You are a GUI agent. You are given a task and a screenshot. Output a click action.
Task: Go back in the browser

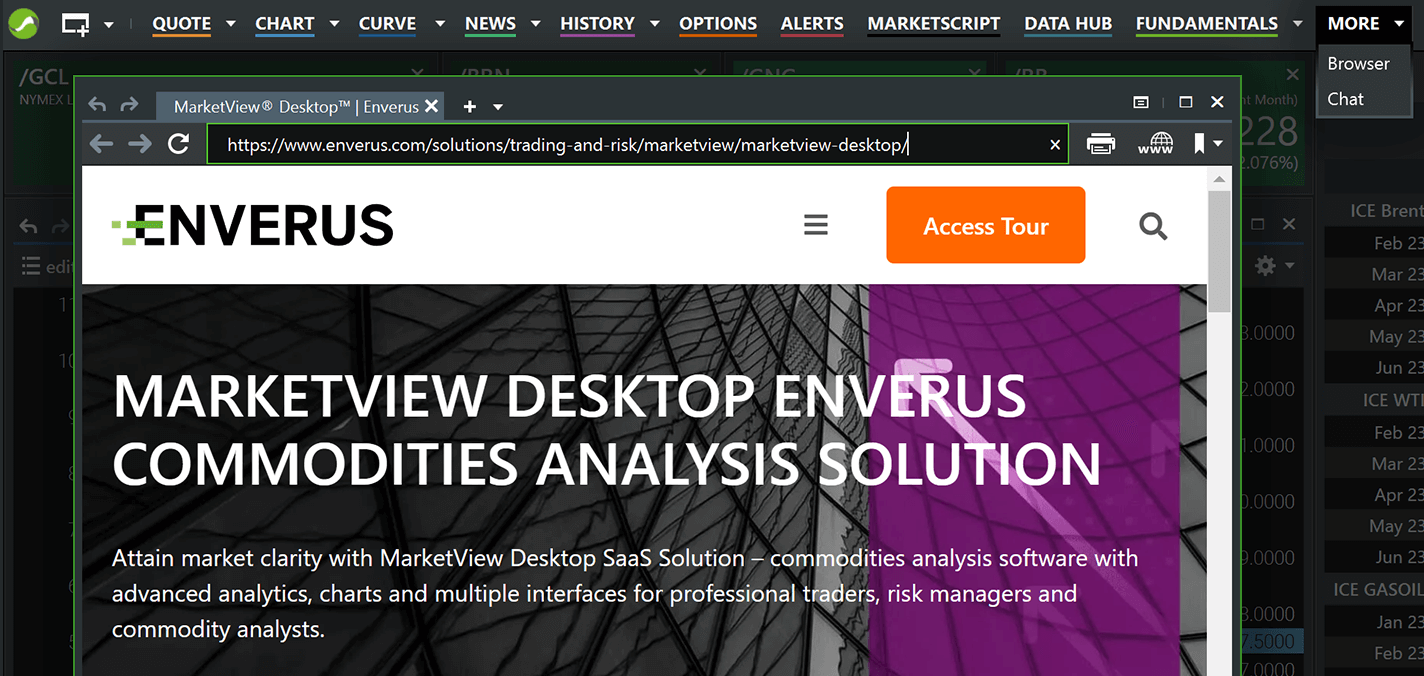coord(101,144)
